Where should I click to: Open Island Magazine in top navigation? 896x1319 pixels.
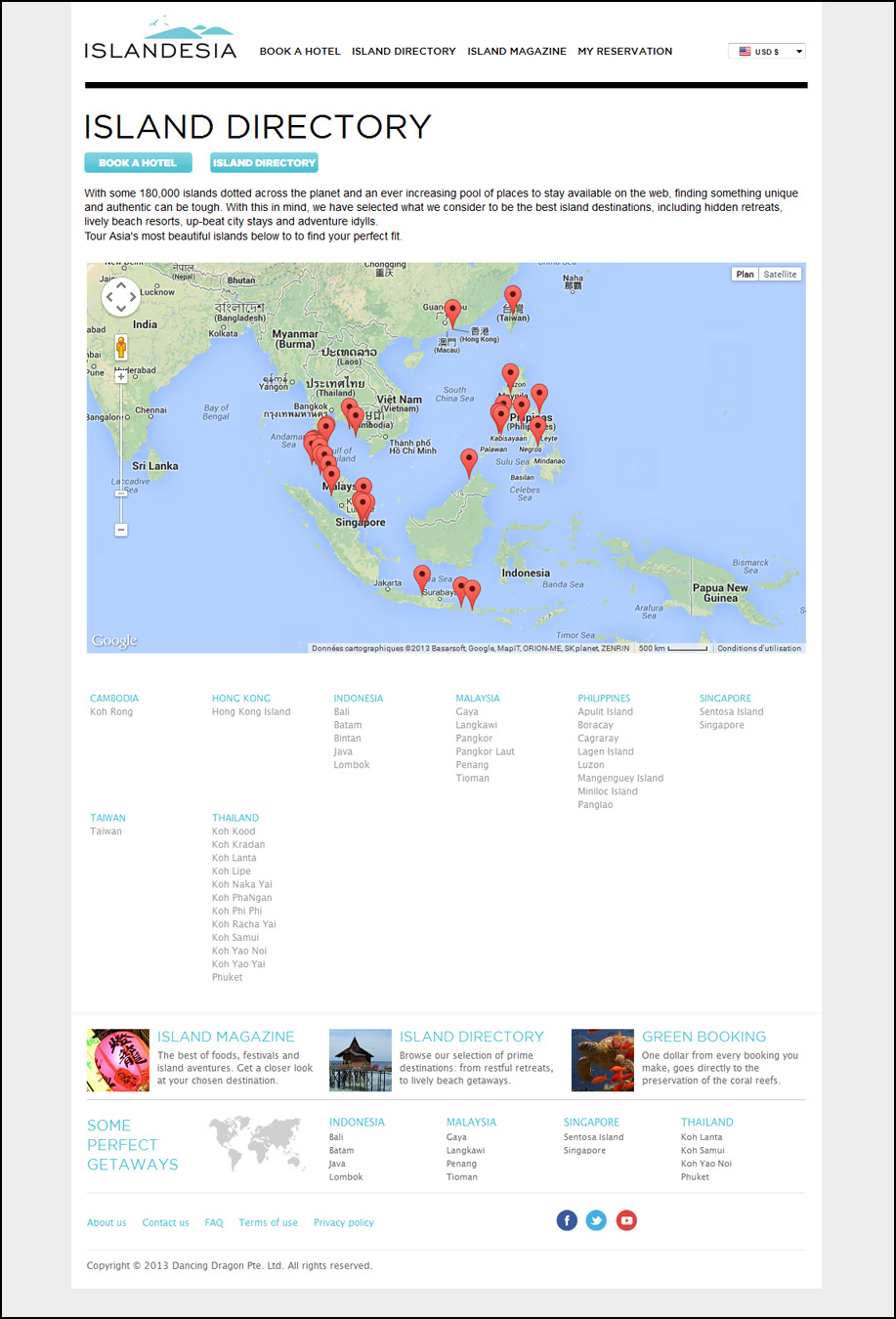pyautogui.click(x=517, y=51)
